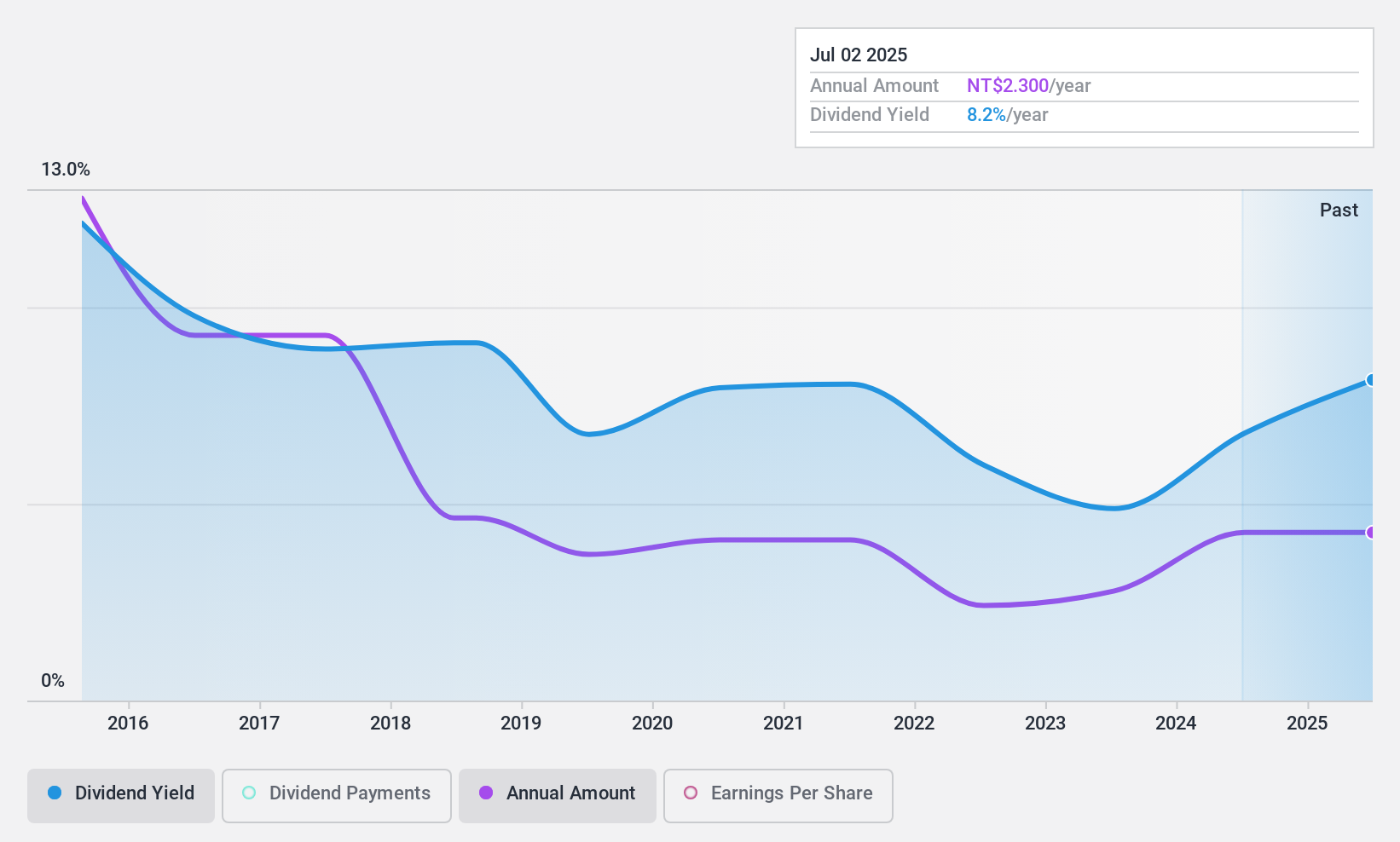
Task: Click the 2021 x-axis label
Action: 784,724
